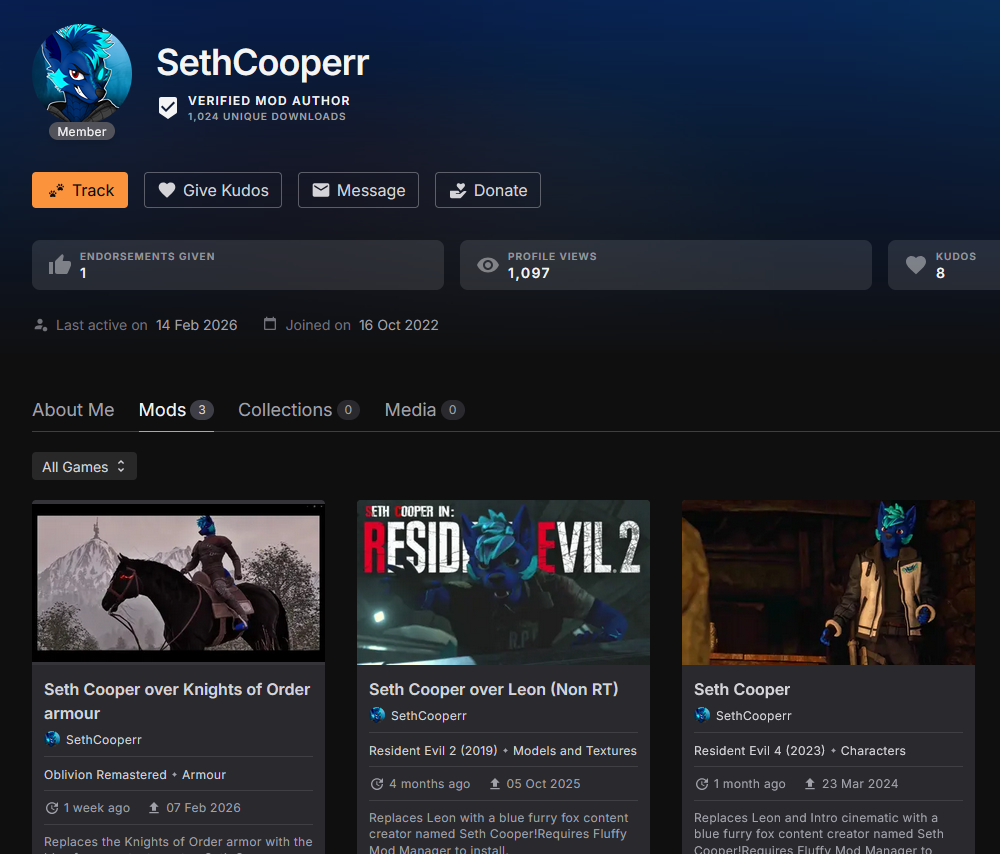This screenshot has height=854, width=1000.
Task: Click the upload icon beside 07 Feb 2026
Action: (x=154, y=807)
